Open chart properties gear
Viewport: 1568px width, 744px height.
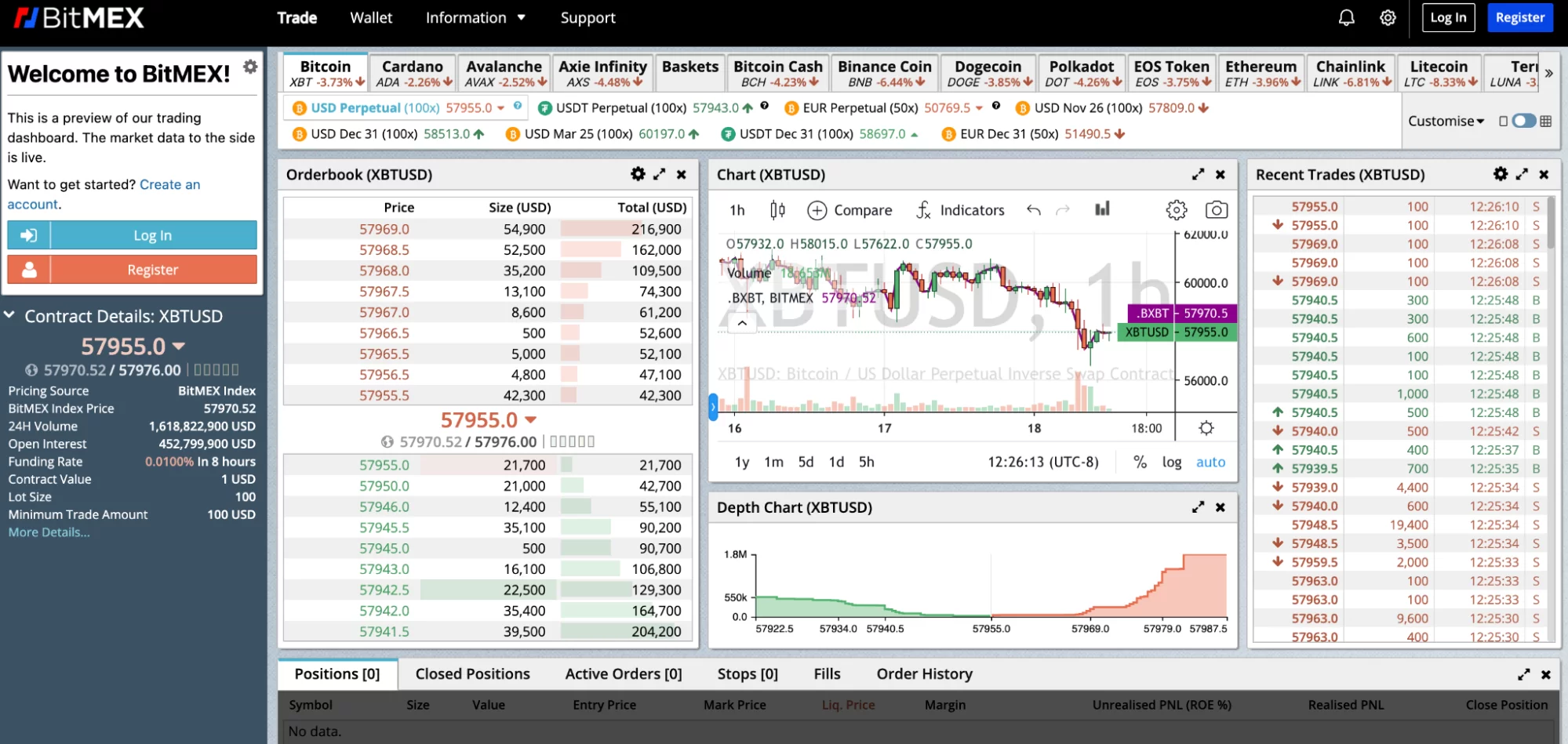click(x=1176, y=209)
